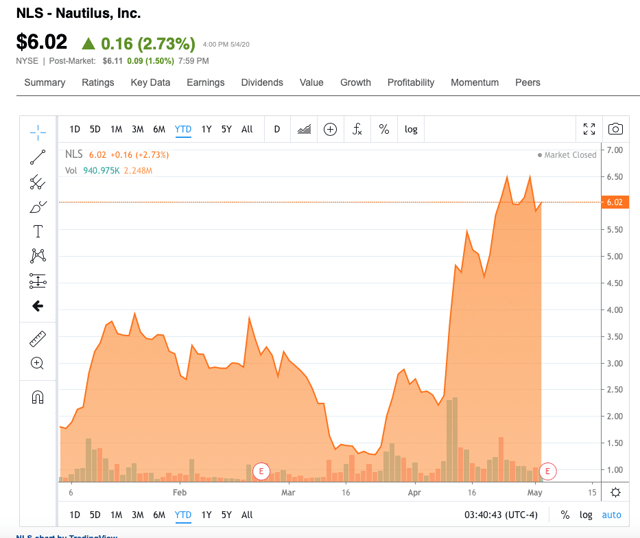Open the Value tab

click(311, 82)
